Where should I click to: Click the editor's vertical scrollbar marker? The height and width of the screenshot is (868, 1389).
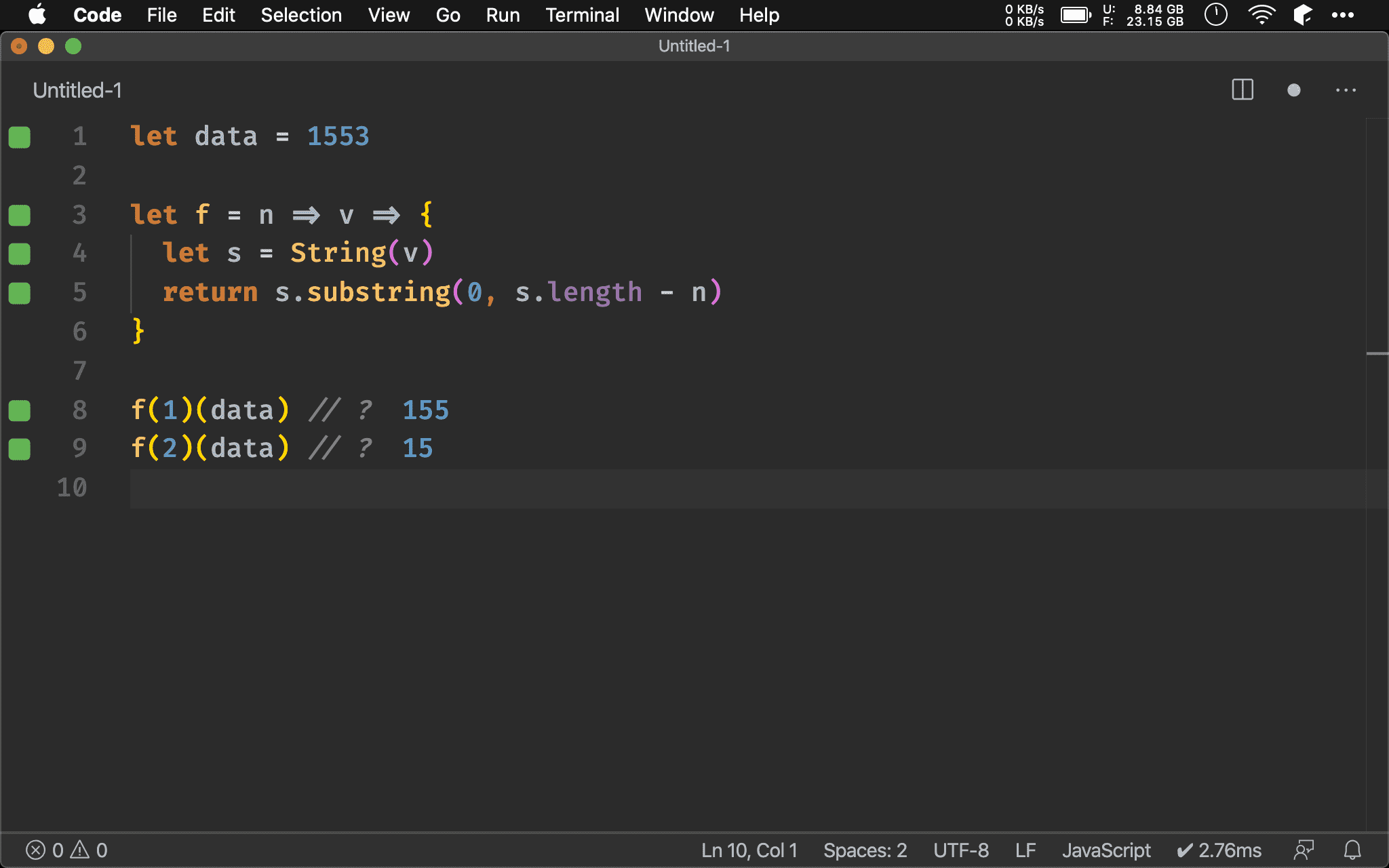1377,353
